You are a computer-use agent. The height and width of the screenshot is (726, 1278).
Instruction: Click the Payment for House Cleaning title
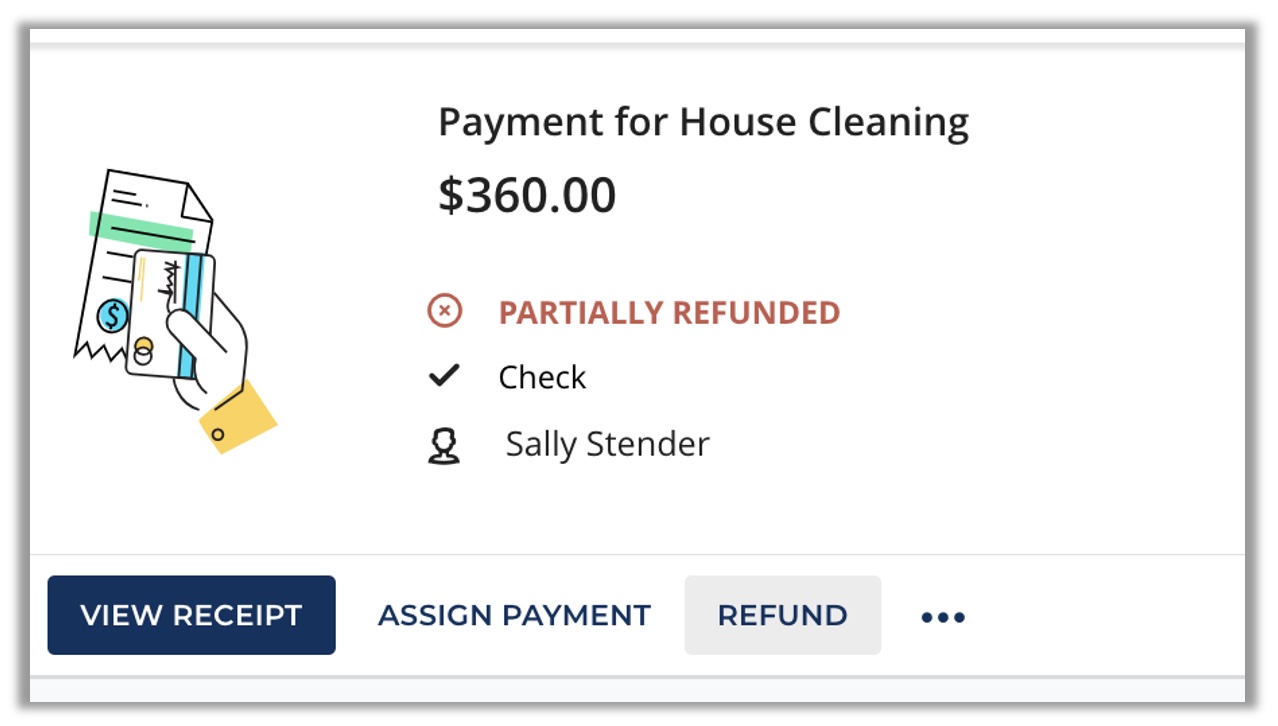703,122
